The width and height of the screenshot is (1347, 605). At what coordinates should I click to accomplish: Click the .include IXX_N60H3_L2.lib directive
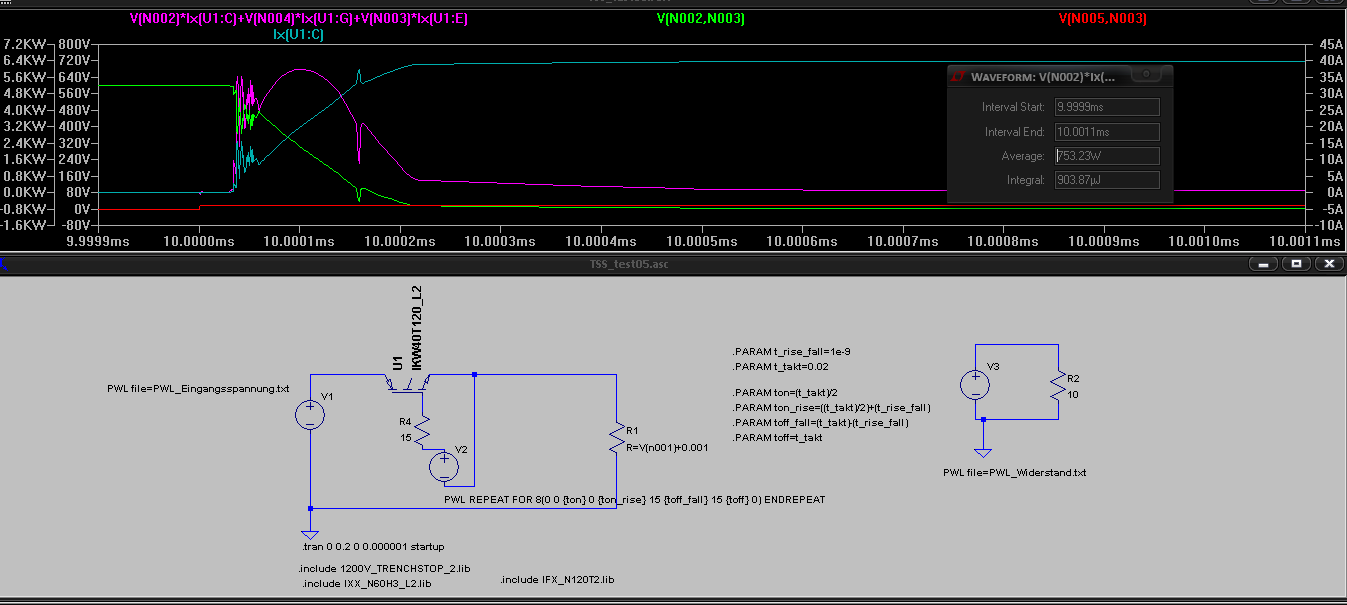pyautogui.click(x=366, y=582)
